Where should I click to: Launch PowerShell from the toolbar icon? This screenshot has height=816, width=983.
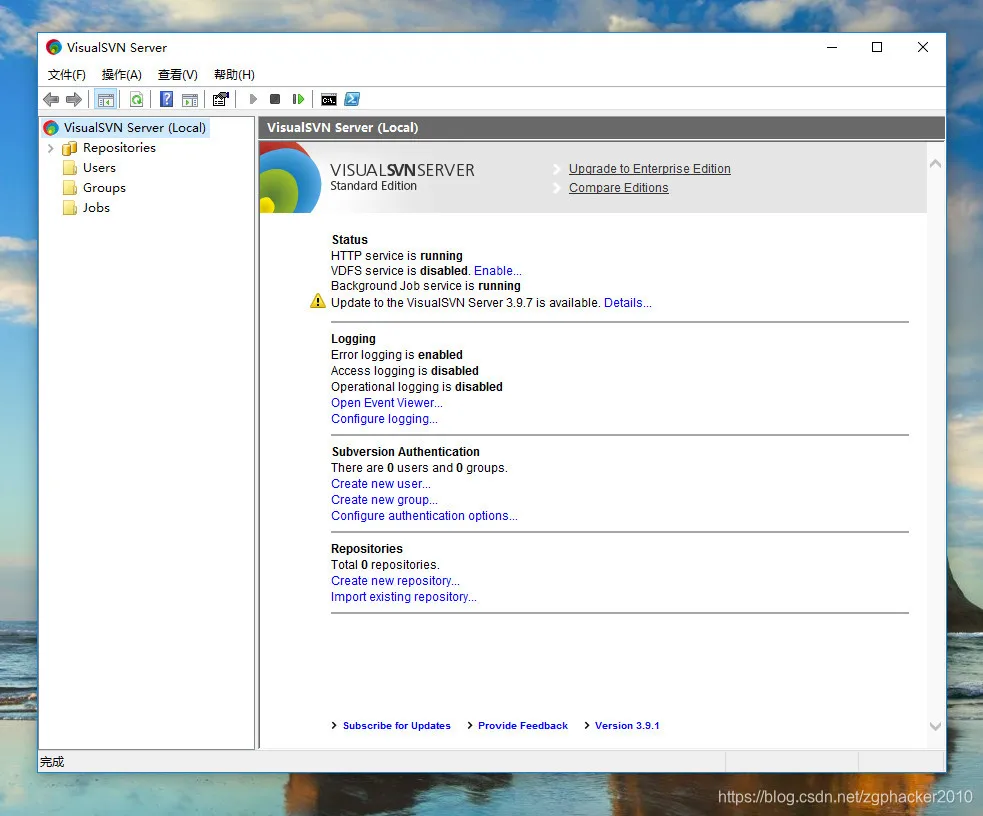pyautogui.click(x=352, y=98)
